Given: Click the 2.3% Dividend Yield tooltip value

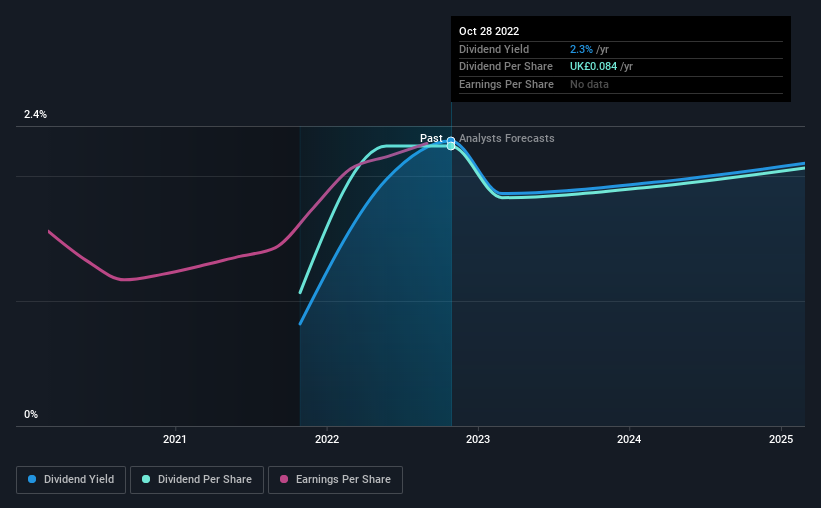Looking at the screenshot, I should pos(581,49).
